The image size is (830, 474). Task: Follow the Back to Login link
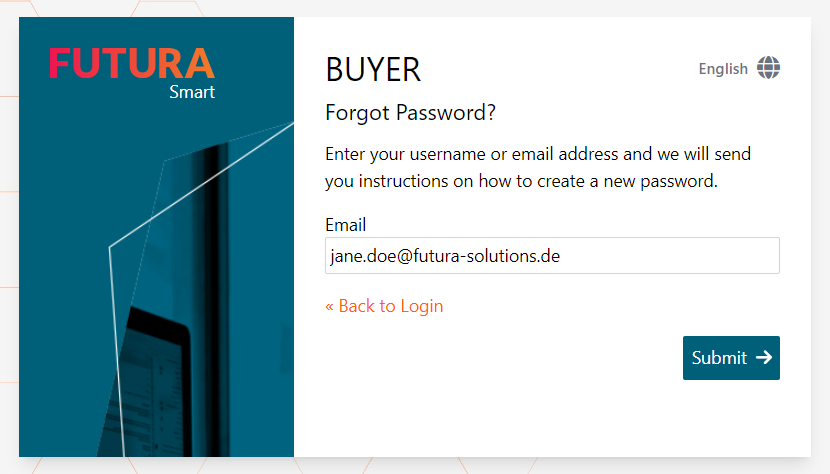pos(390,306)
